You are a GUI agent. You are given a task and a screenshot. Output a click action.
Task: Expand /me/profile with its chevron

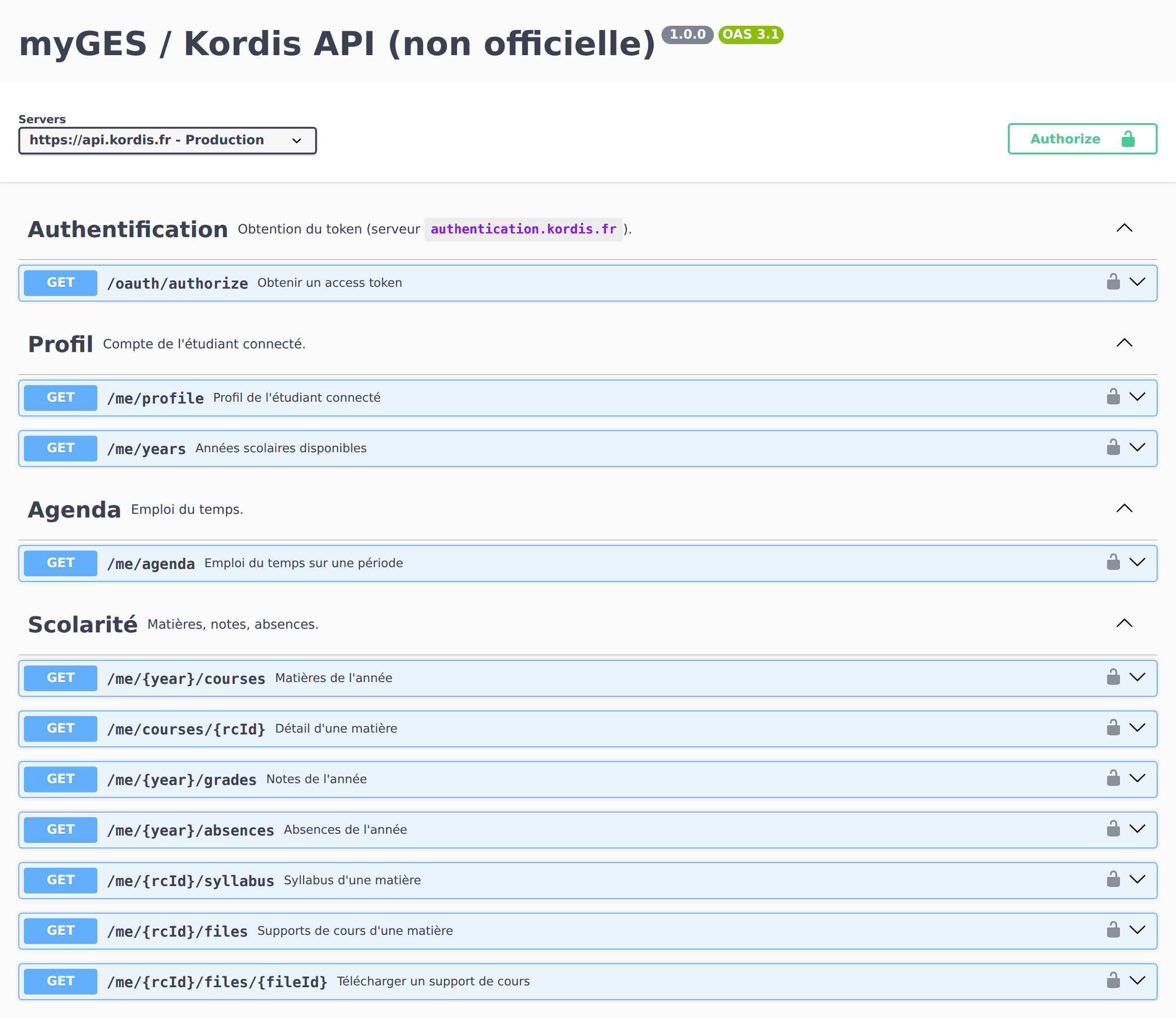coord(1137,397)
